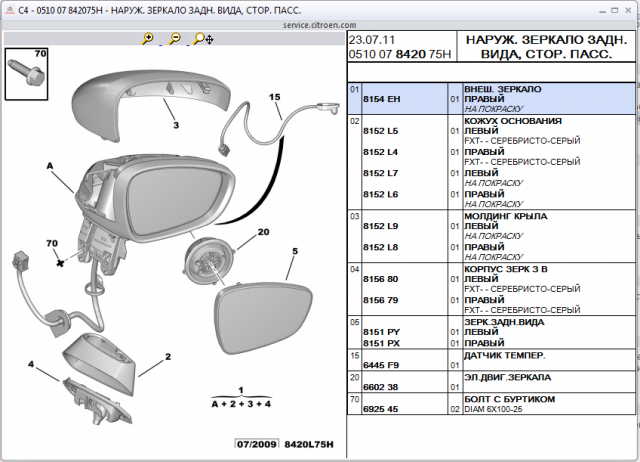Click part number 8152 L5
This screenshot has width=640, height=462.
380,131
